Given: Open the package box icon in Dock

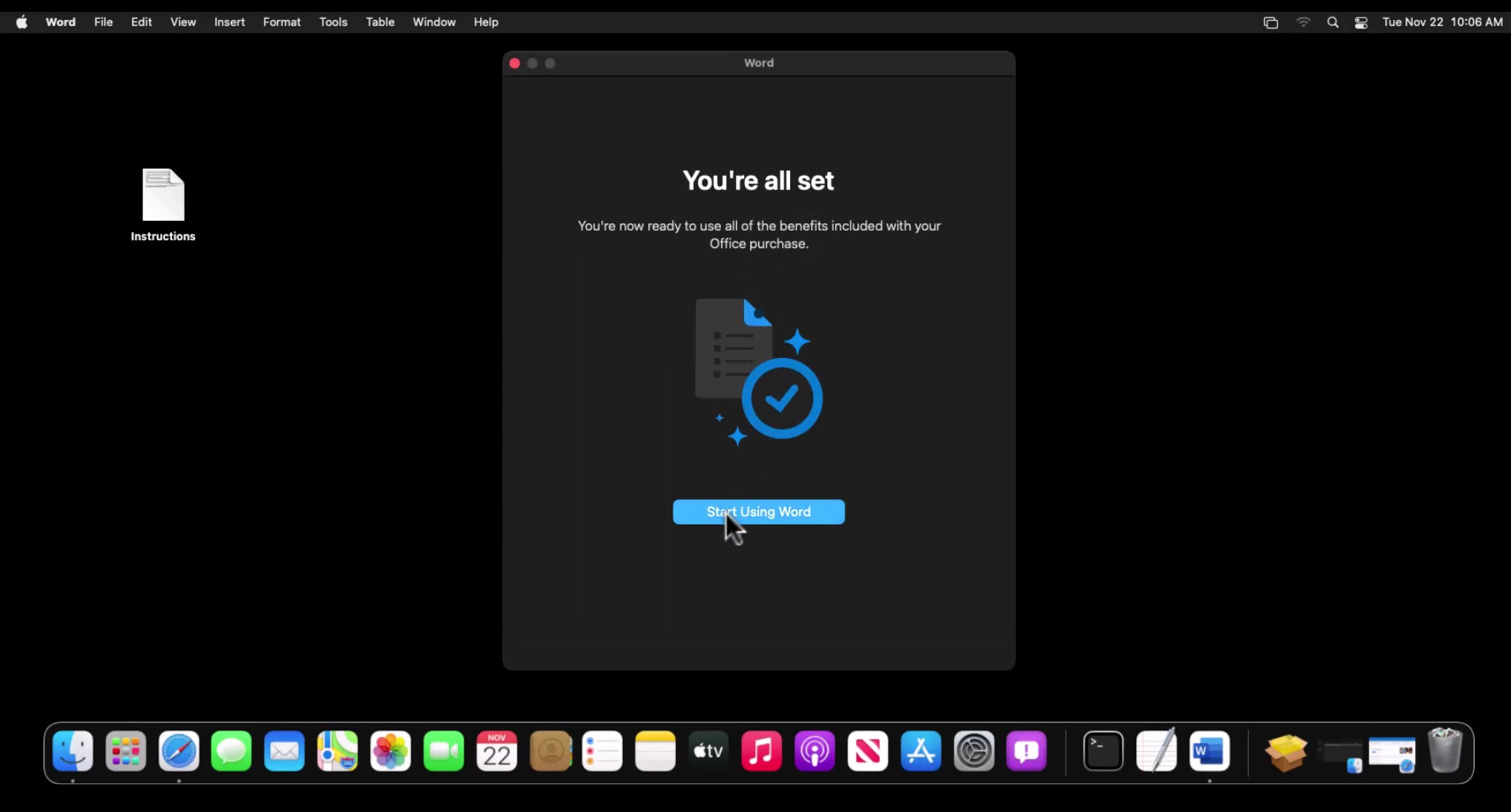Looking at the screenshot, I should (x=1286, y=752).
